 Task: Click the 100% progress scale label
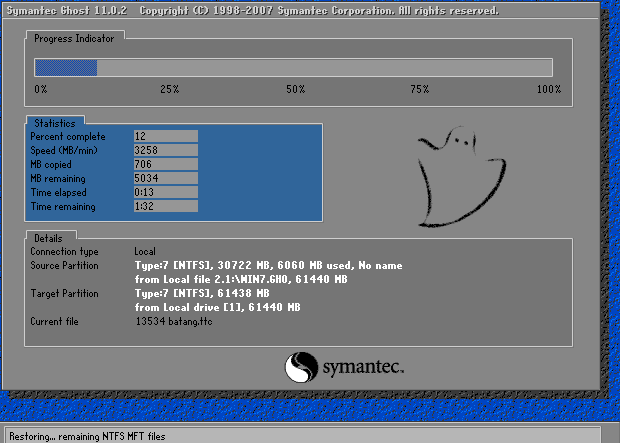pyautogui.click(x=549, y=89)
